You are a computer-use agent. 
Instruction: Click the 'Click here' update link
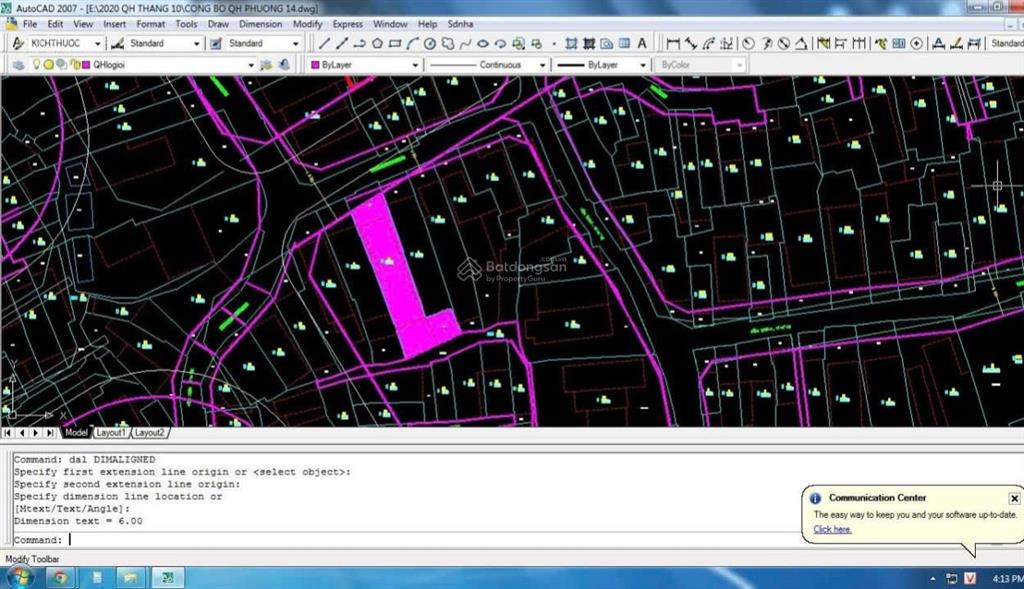pos(832,529)
